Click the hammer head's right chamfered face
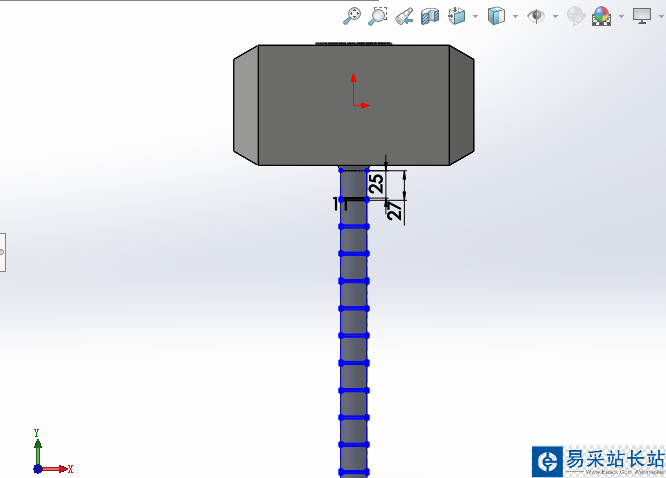The height and width of the screenshot is (478, 666). [x=462, y=105]
